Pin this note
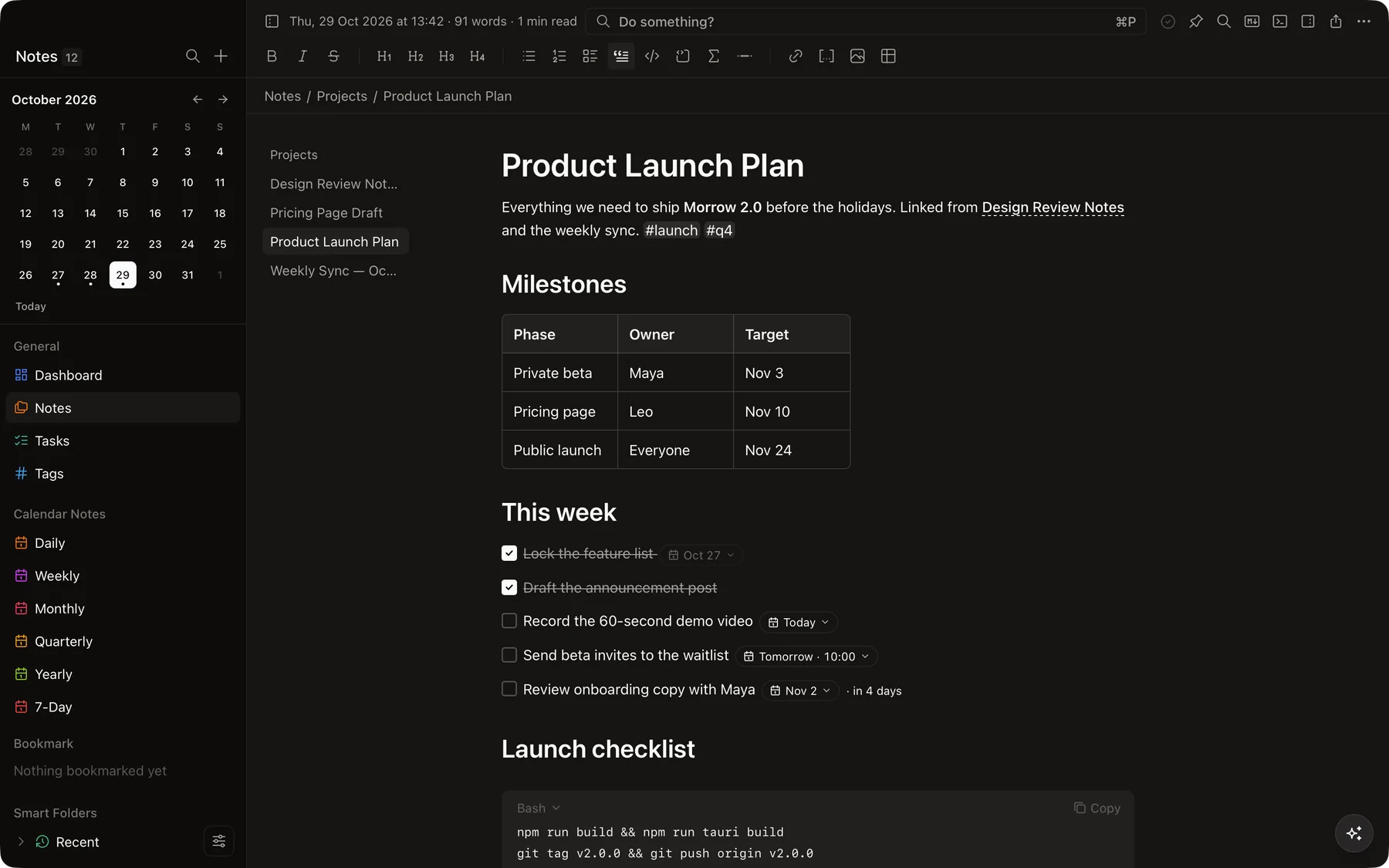 [x=1196, y=22]
